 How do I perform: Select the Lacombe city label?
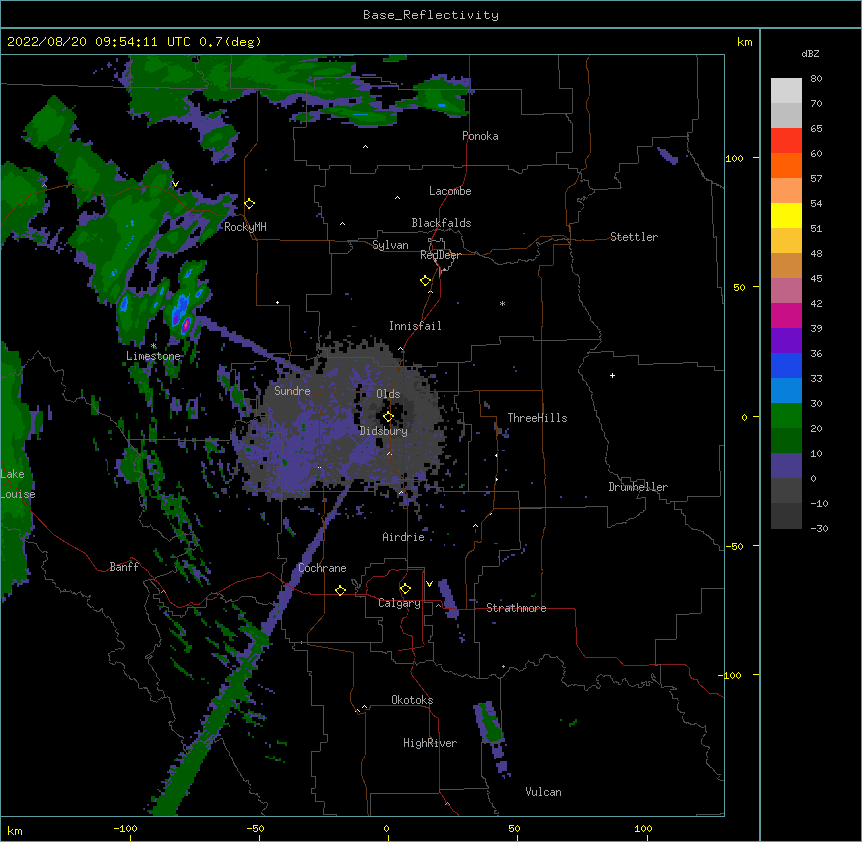(x=450, y=191)
